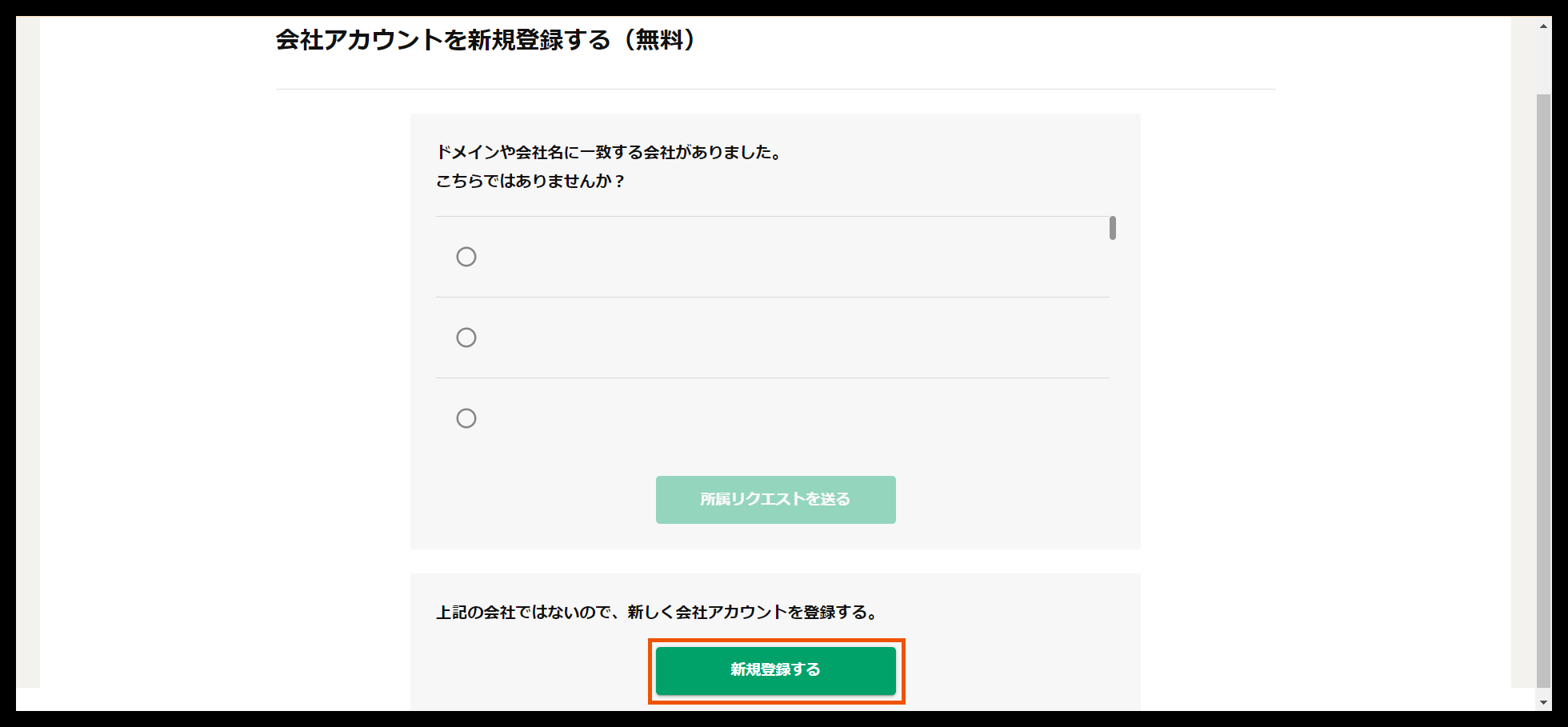Select the second company radio button

466,337
